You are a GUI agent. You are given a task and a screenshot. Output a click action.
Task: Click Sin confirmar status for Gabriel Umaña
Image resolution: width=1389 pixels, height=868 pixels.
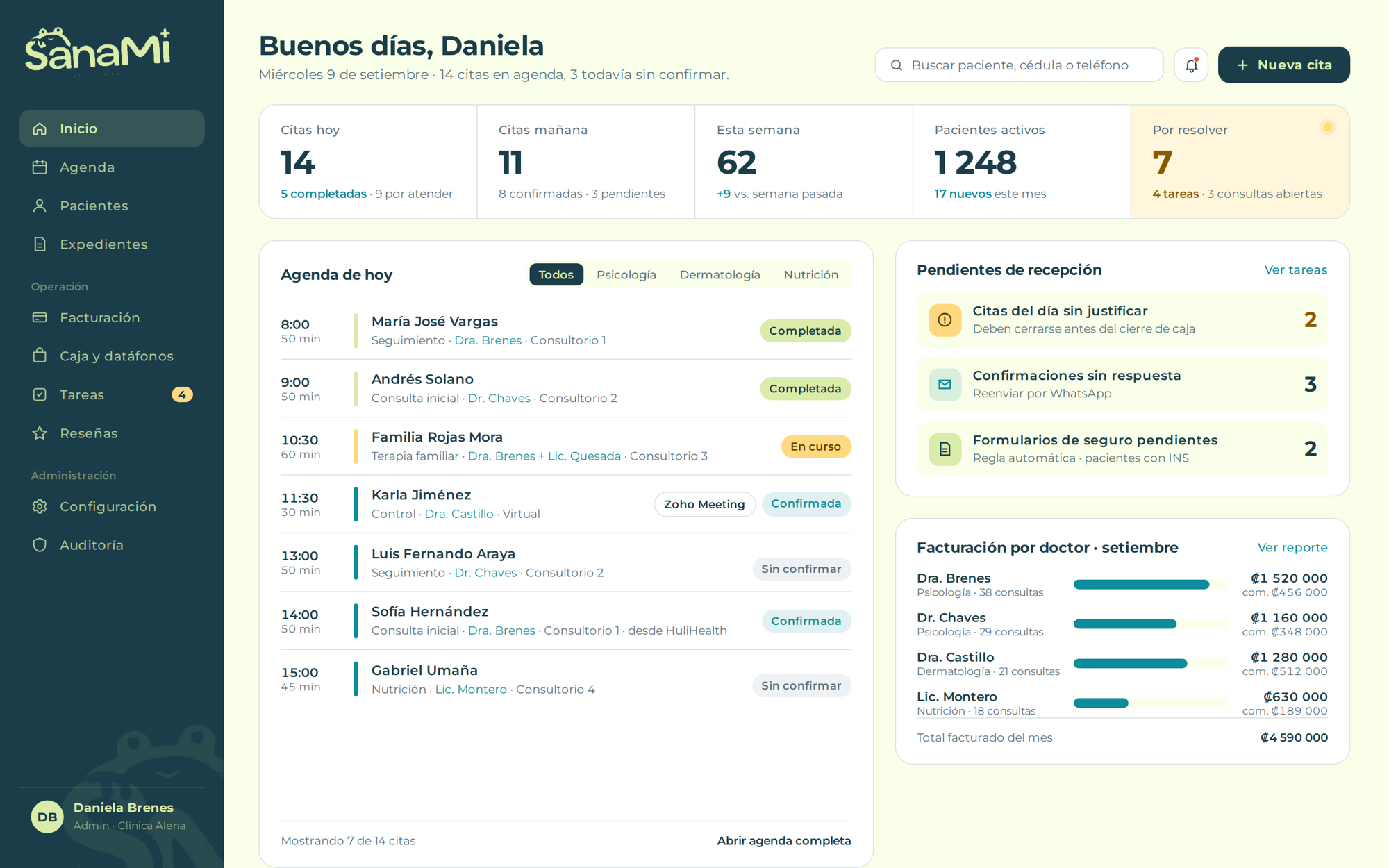tap(801, 685)
